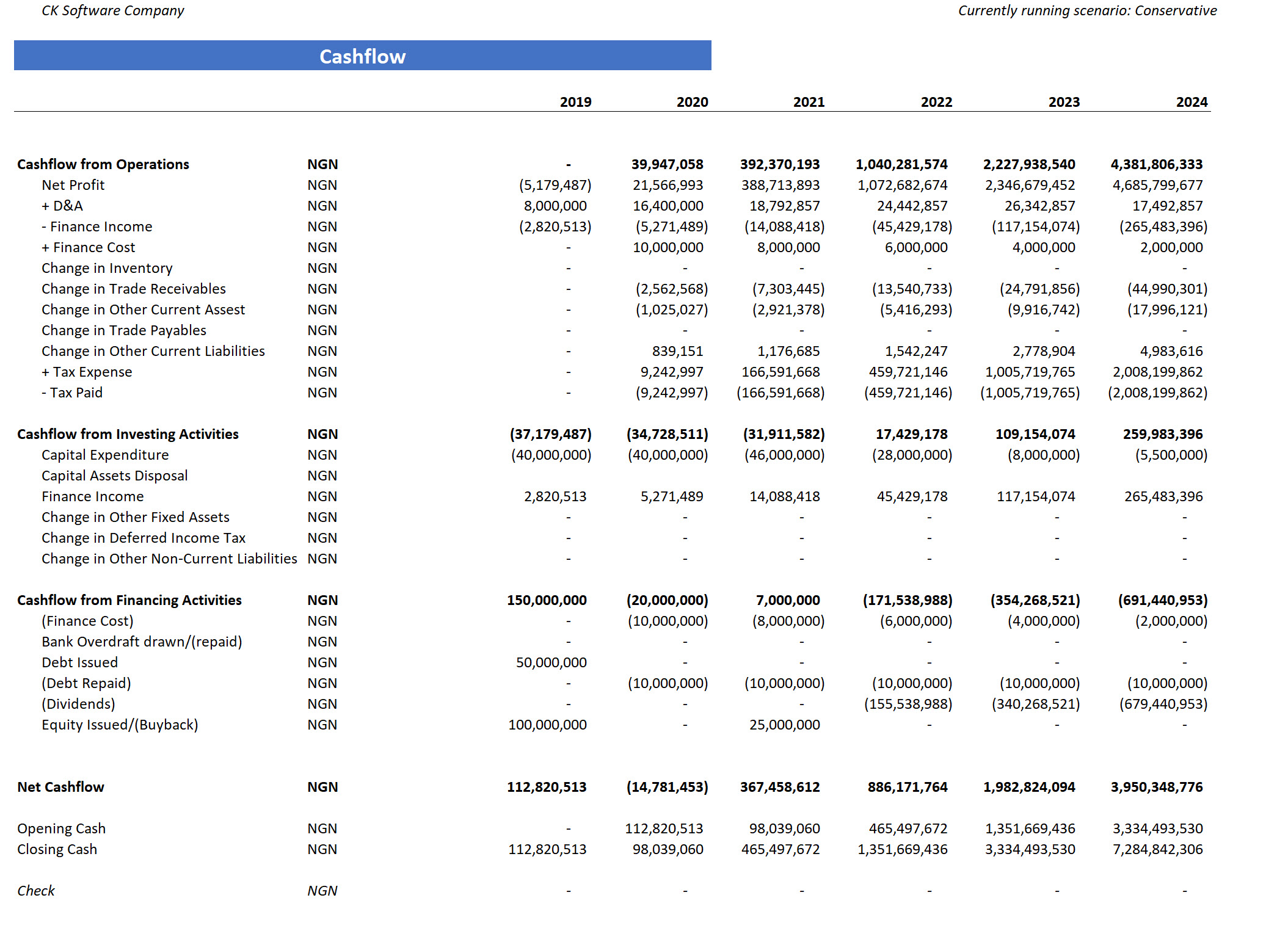Image resolution: width=1288 pixels, height=931 pixels.
Task: Select the 2019 column header
Action: click(x=575, y=102)
